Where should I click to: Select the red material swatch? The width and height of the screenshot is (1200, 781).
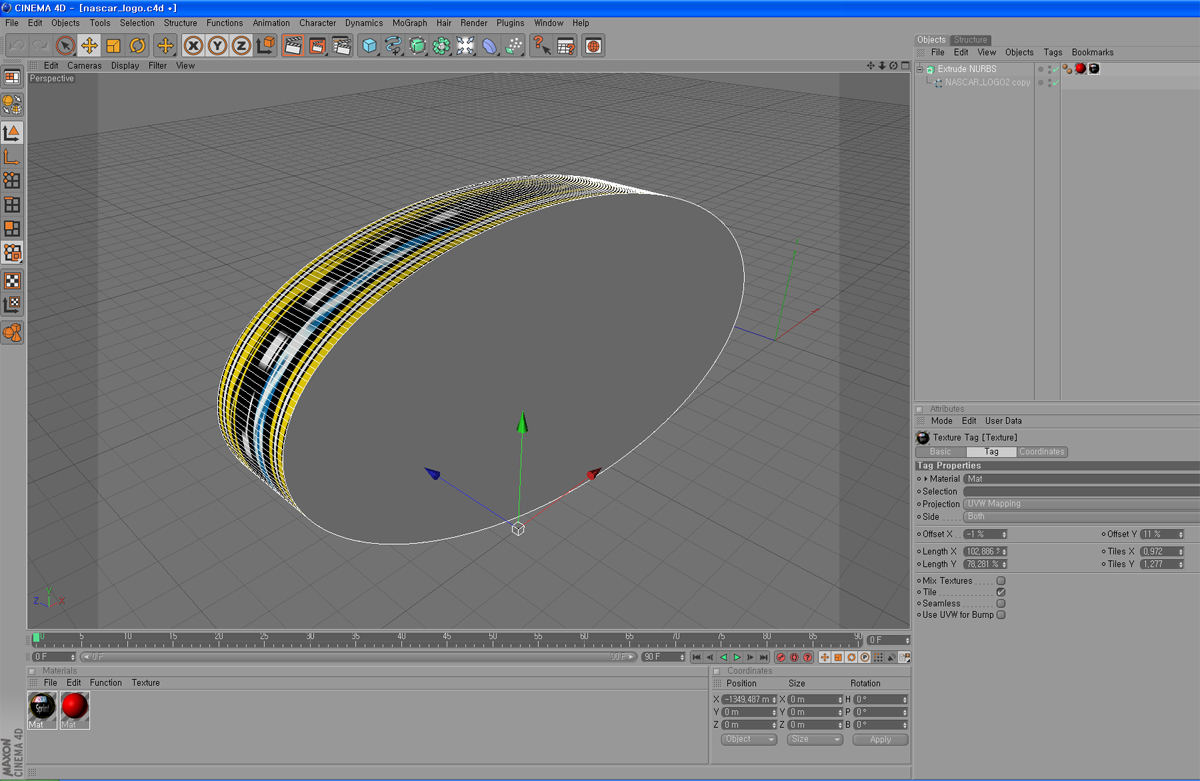75,710
